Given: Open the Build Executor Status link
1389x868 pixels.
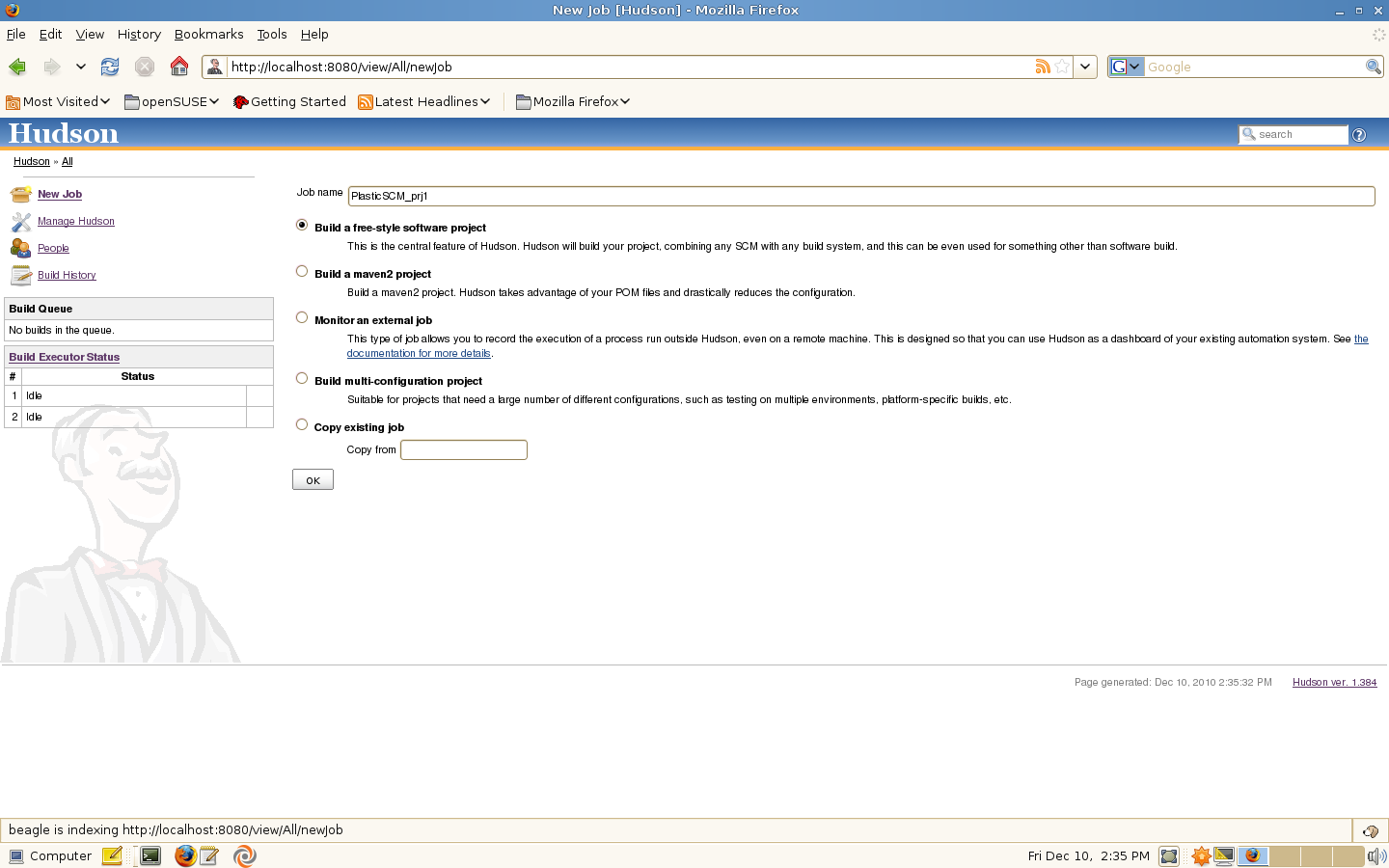Looking at the screenshot, I should pyautogui.click(x=65, y=357).
